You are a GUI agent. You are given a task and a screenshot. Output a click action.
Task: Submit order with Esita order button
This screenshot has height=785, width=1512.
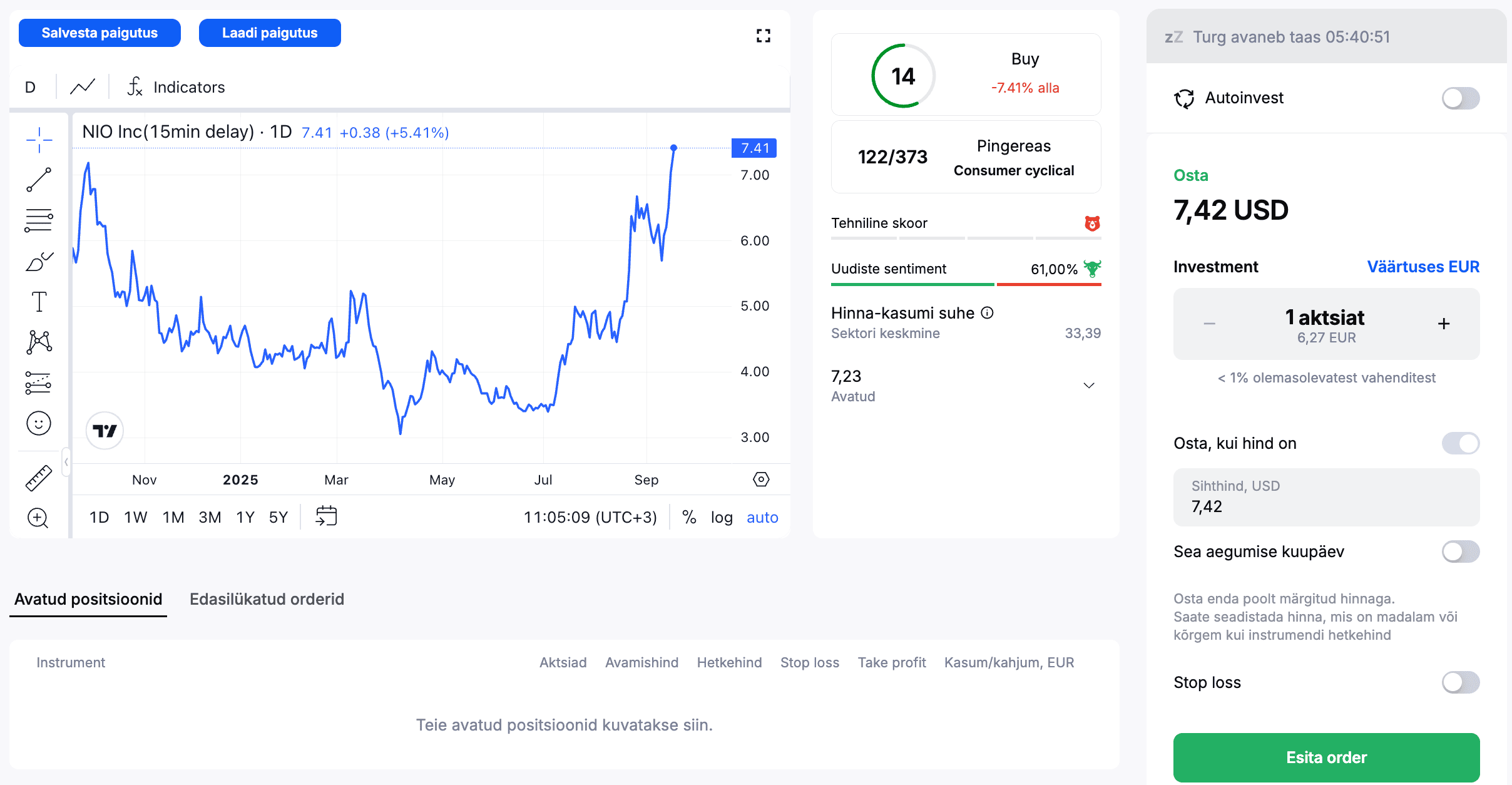pos(1326,757)
